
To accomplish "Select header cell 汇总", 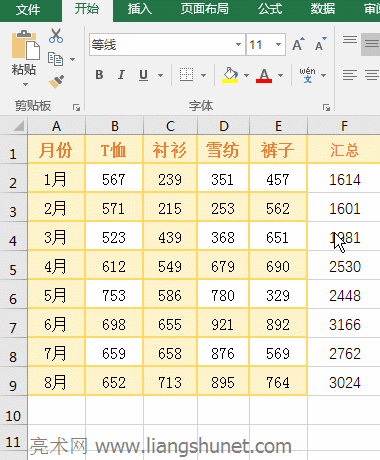I will click(x=344, y=149).
